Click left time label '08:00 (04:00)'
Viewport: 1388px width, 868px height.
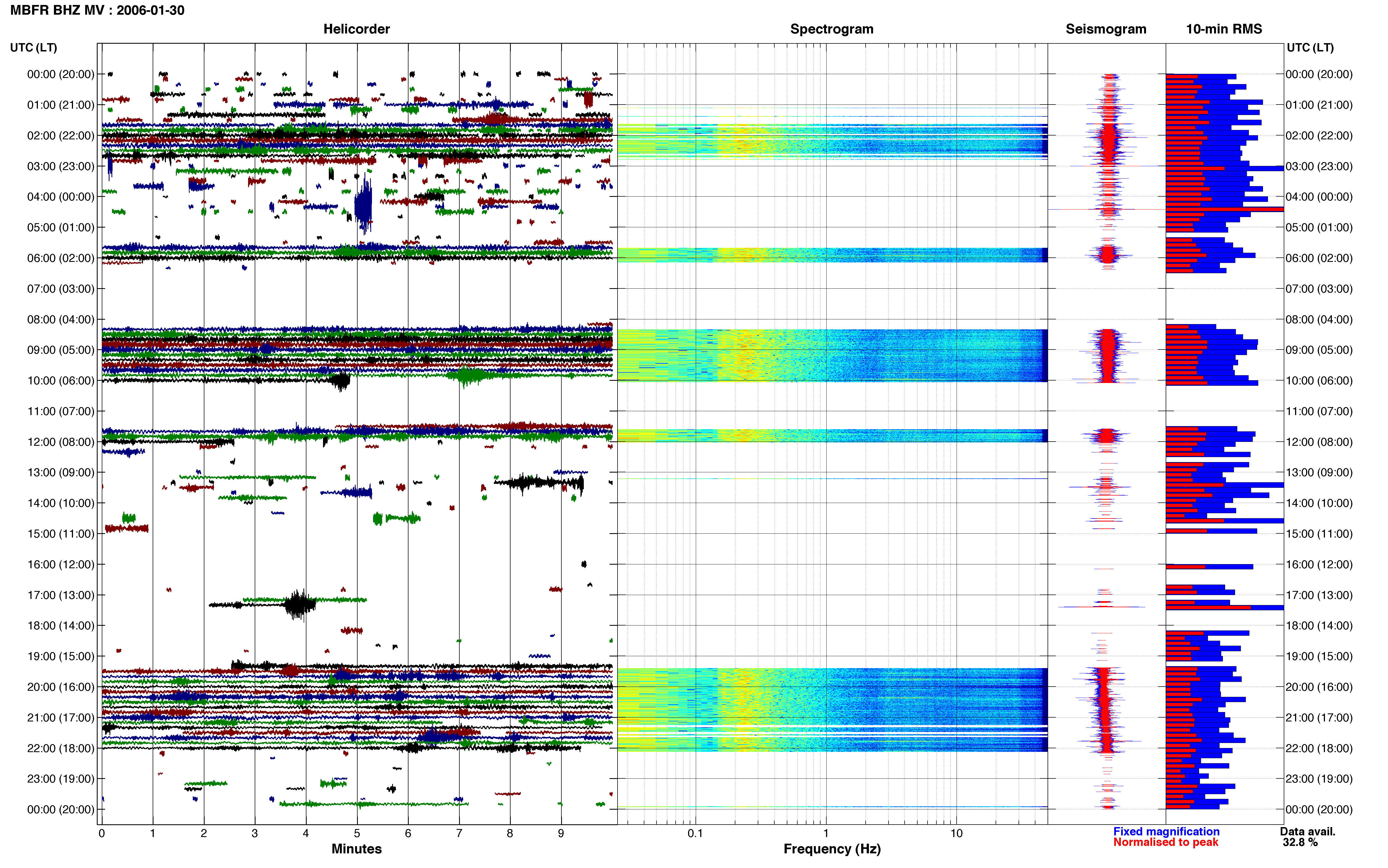[61, 319]
